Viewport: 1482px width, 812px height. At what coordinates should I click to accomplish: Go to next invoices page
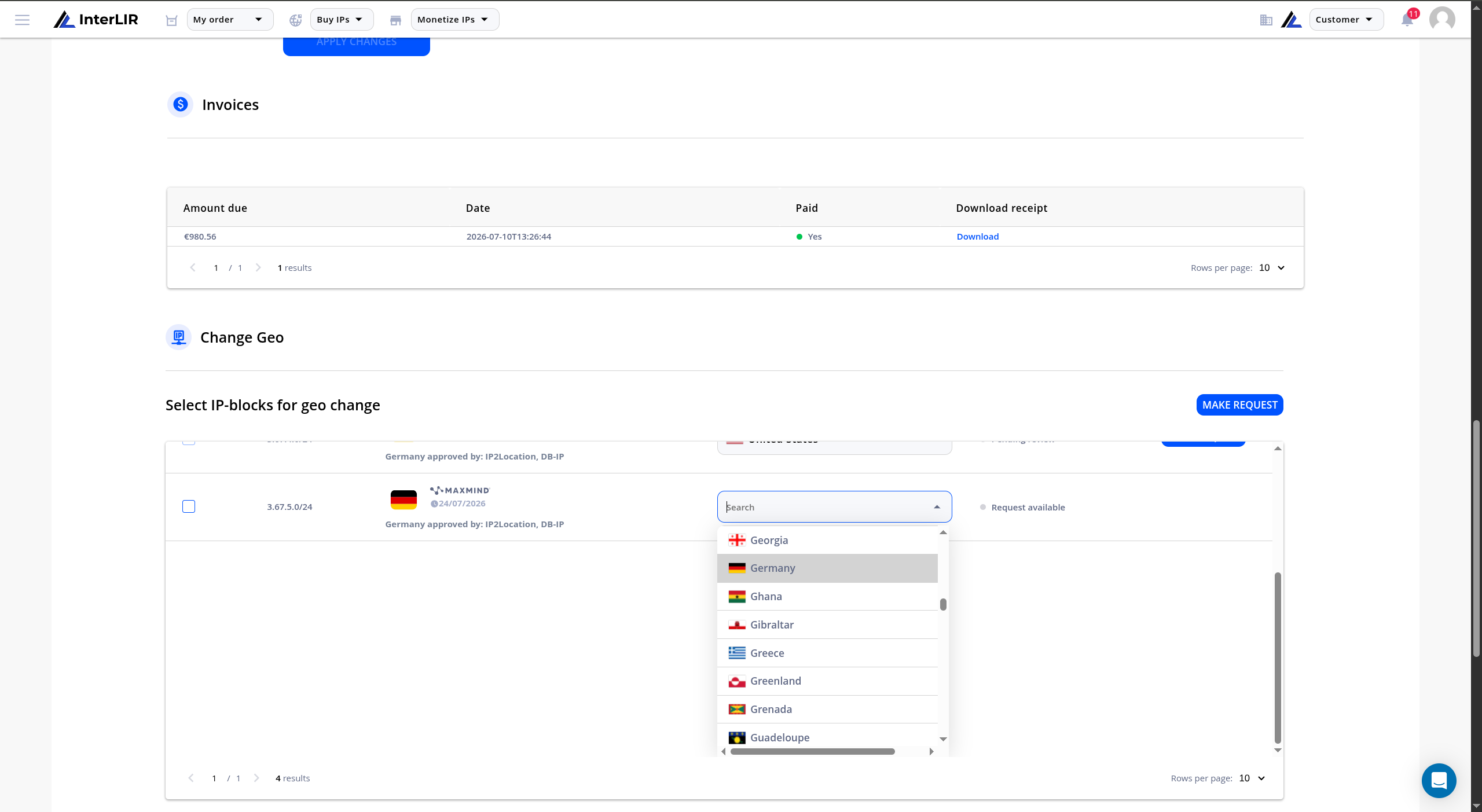258,267
